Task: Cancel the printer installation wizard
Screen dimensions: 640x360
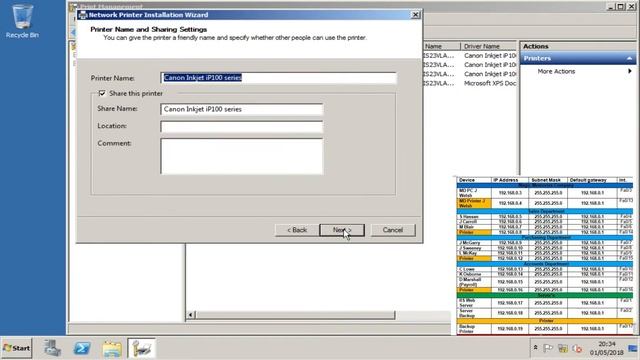Action: [393, 230]
